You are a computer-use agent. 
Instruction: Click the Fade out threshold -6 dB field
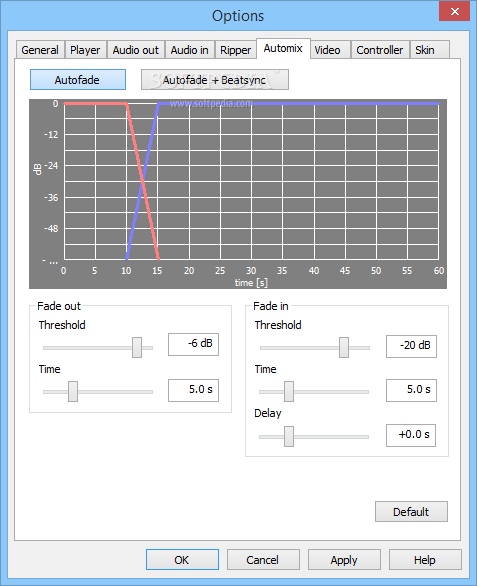[193, 344]
